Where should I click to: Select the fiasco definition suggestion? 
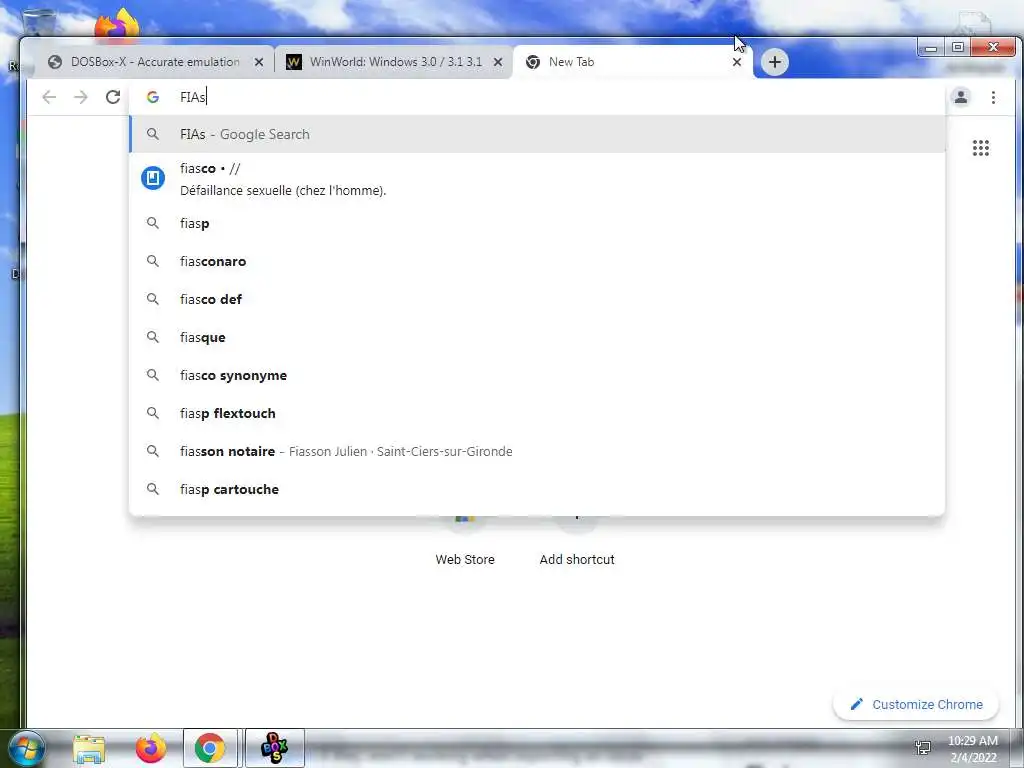pos(537,179)
